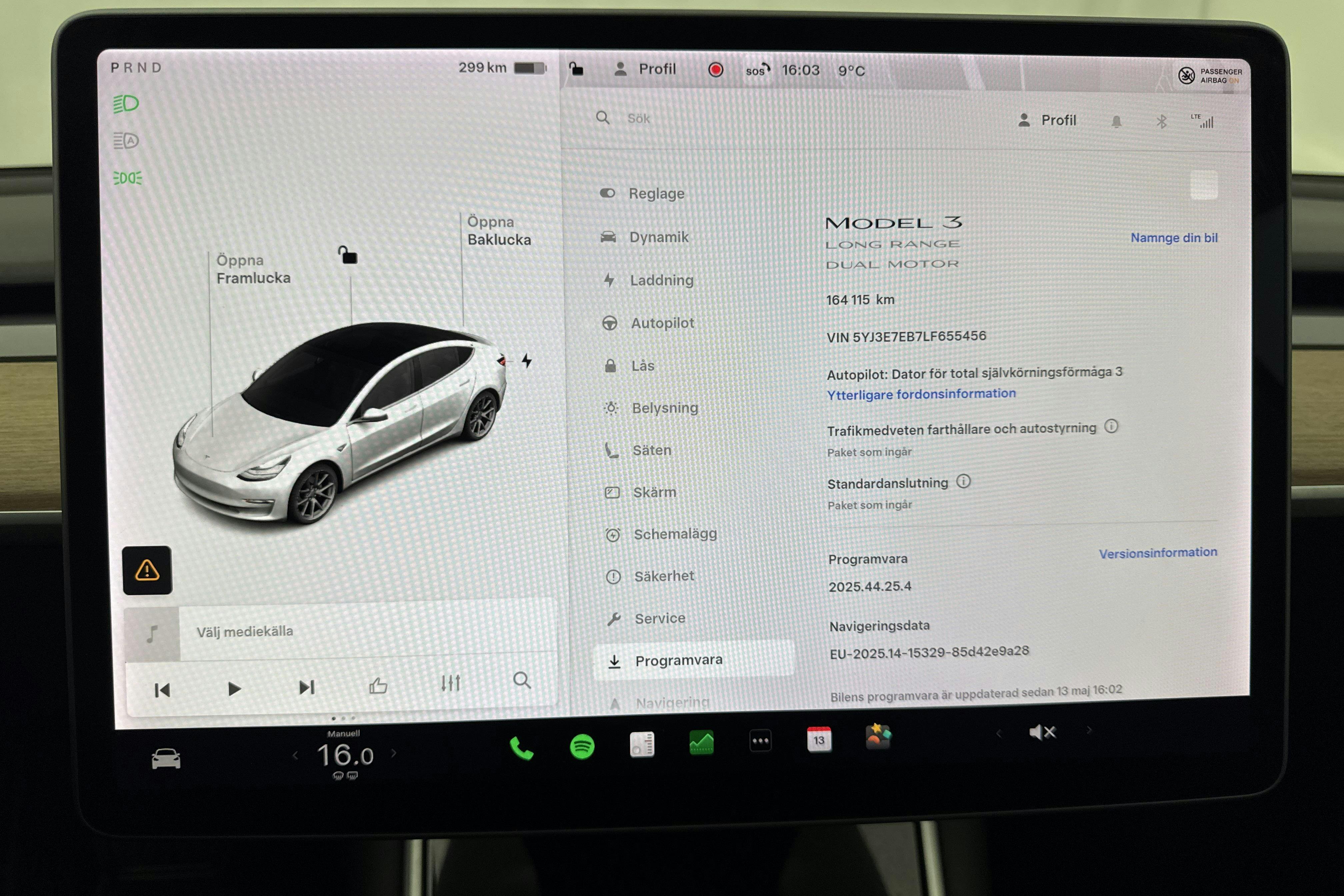The width and height of the screenshot is (1344, 896).
Task: Tap the media search magnifier icon
Action: (522, 680)
